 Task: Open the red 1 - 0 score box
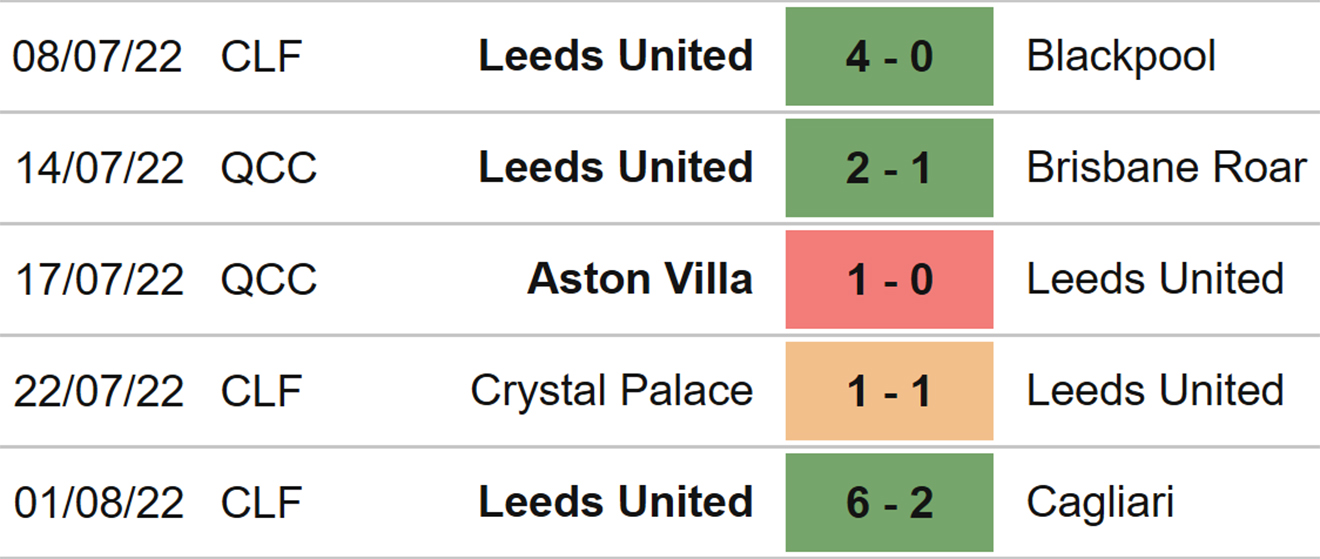click(x=889, y=279)
